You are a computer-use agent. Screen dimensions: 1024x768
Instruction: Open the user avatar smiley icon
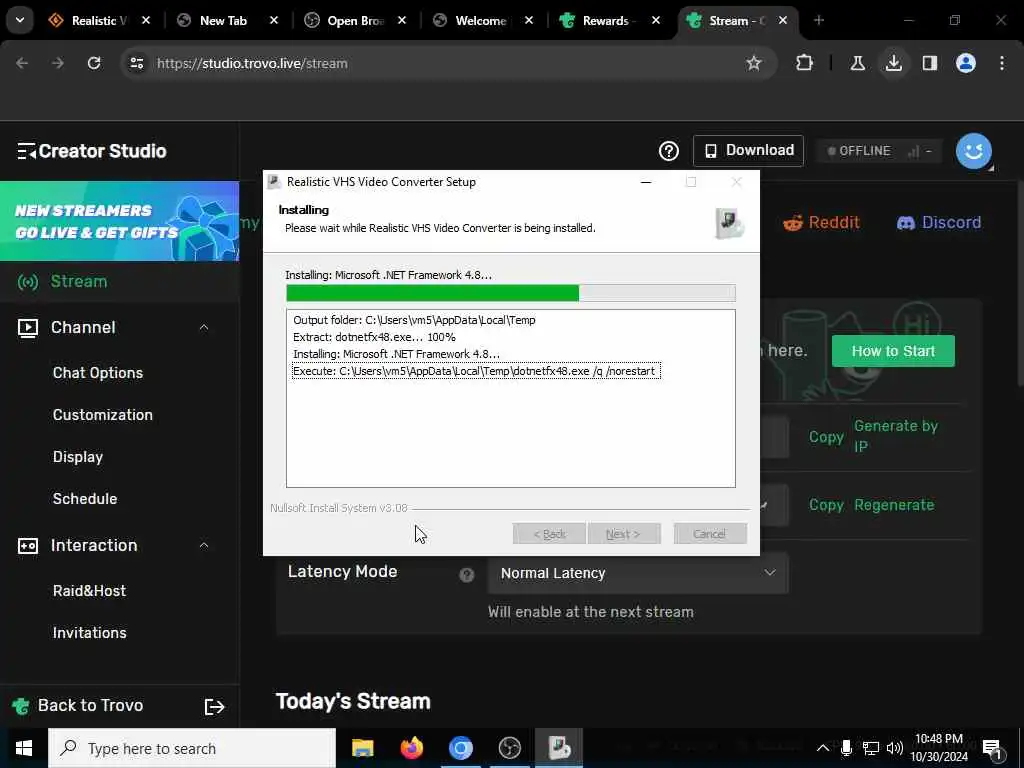coord(973,151)
